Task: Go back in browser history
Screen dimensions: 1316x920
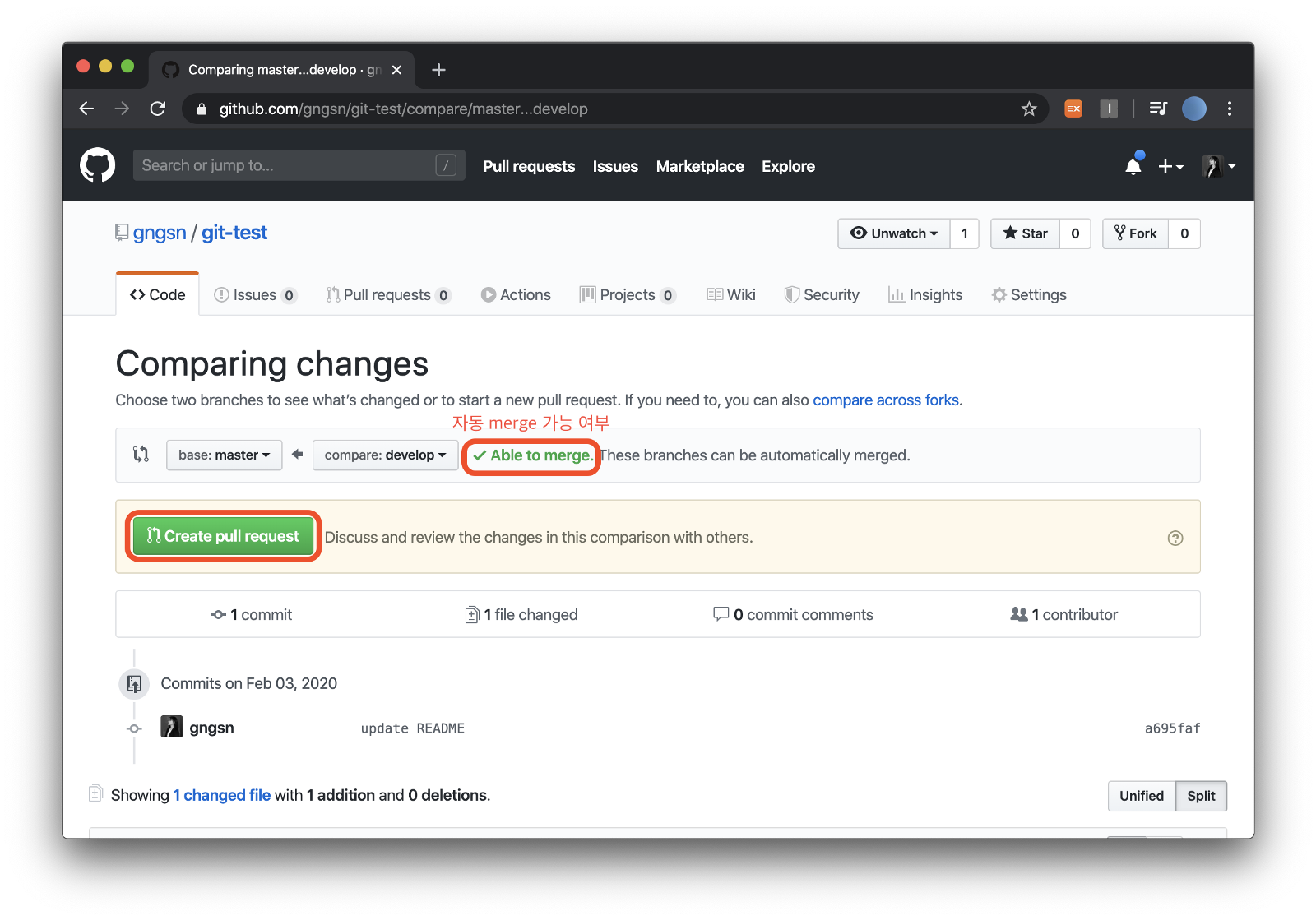Action: pyautogui.click(x=86, y=109)
